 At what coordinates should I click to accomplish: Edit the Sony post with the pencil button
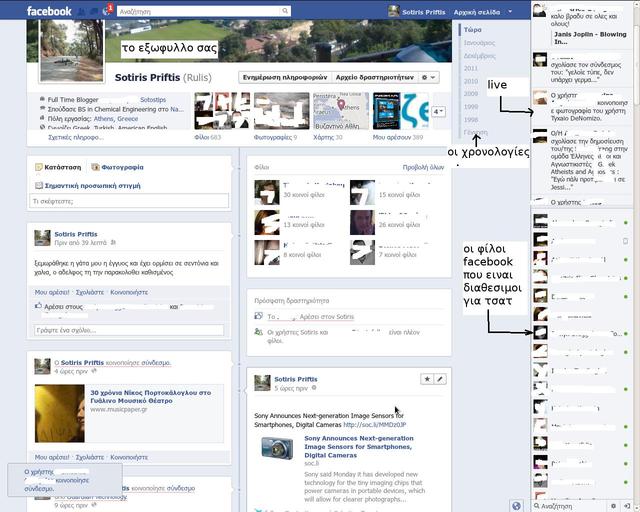440,379
